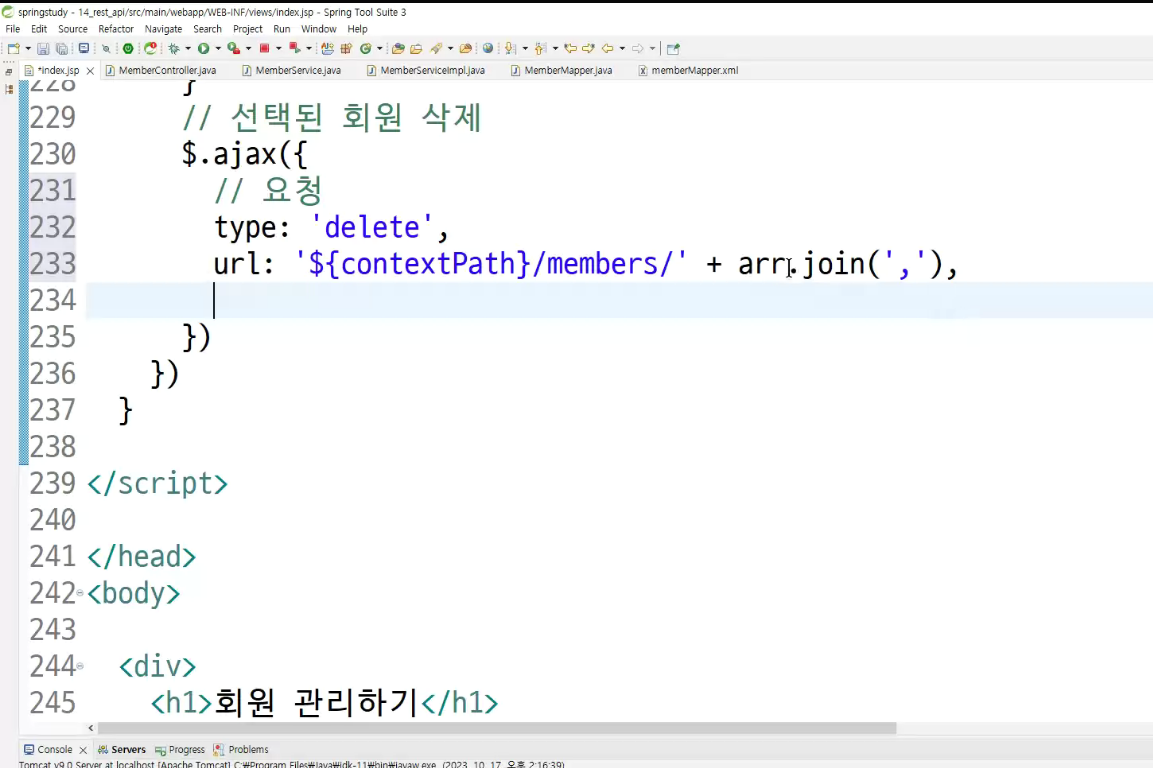Click the Coverage run icon

(x=234, y=49)
